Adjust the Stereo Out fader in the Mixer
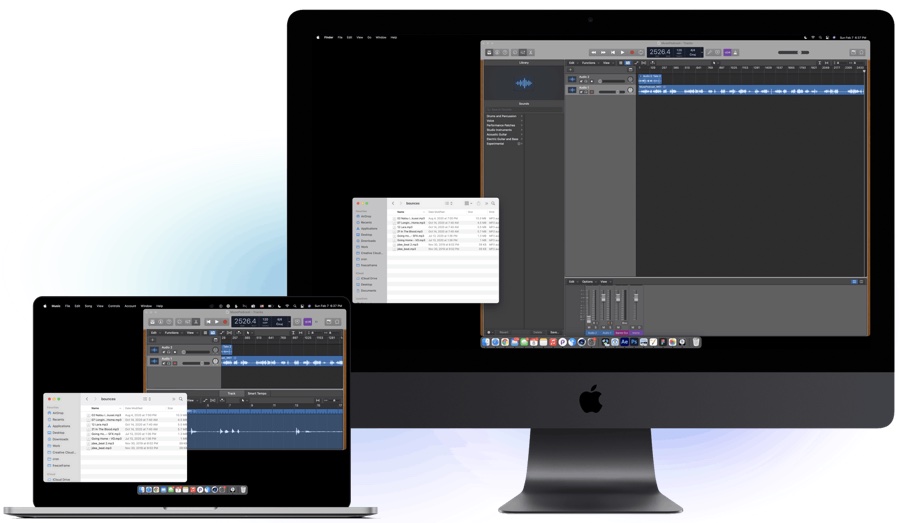The width and height of the screenshot is (900, 523). (x=618, y=297)
